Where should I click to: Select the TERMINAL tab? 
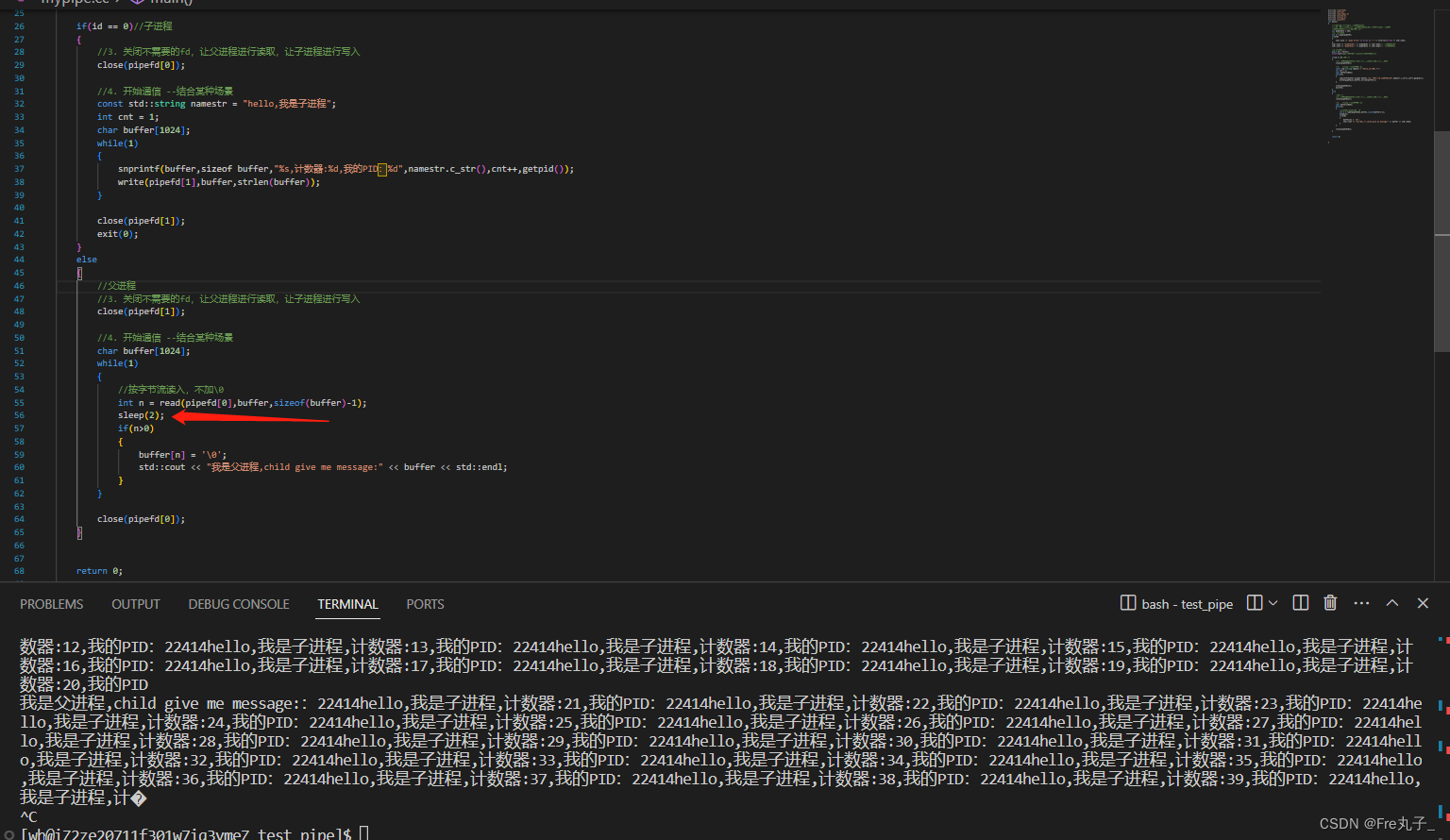click(347, 604)
